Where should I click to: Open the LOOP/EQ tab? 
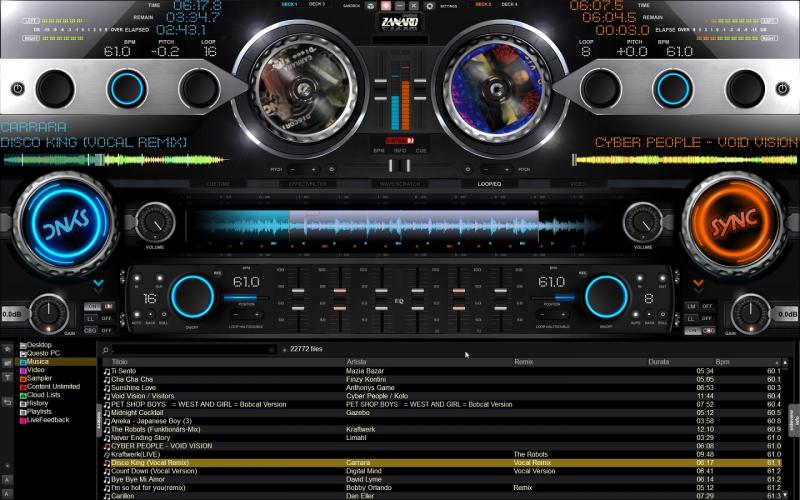pos(489,184)
